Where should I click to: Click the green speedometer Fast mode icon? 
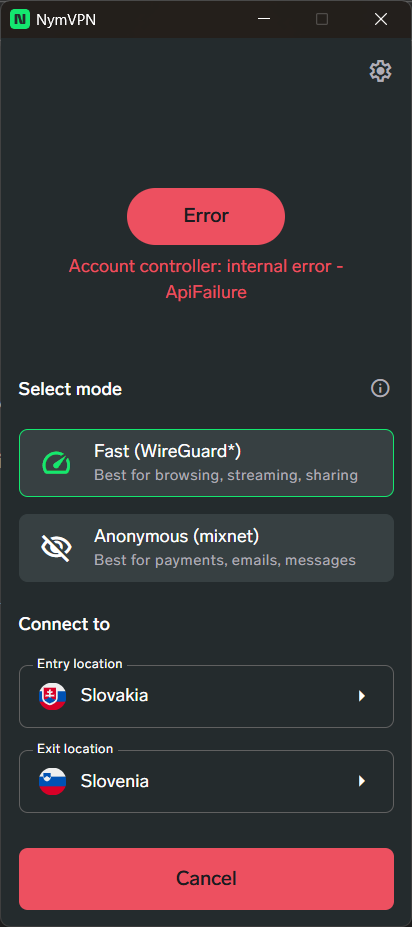[x=56, y=463]
